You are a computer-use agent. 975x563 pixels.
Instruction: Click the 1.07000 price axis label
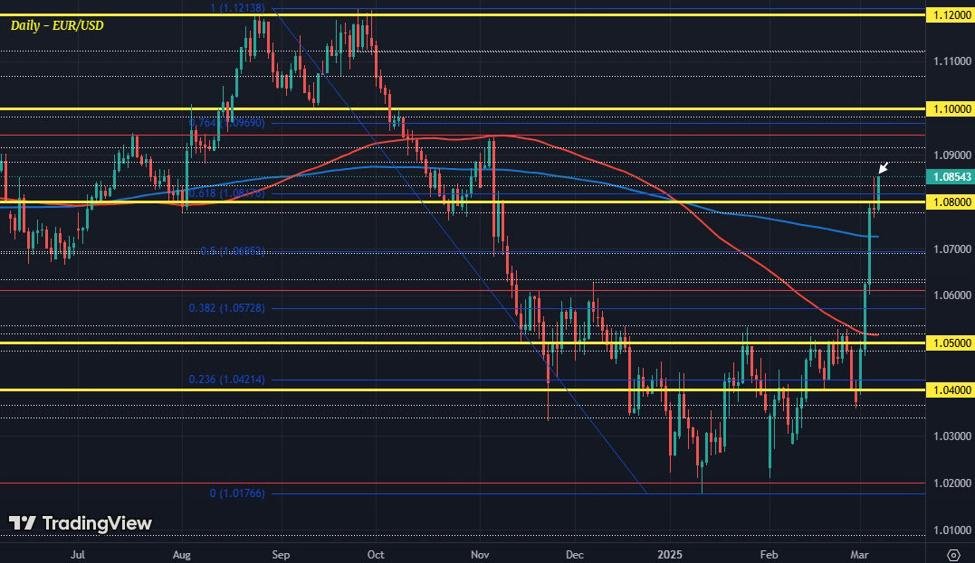[x=946, y=249]
